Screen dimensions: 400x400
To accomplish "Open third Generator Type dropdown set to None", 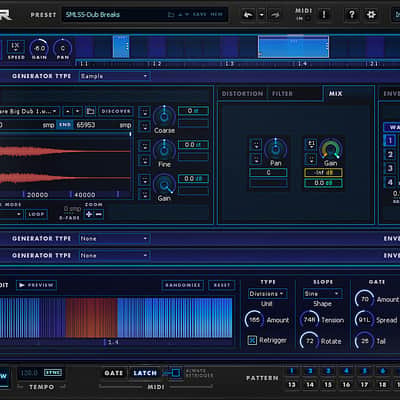I will coord(114,255).
